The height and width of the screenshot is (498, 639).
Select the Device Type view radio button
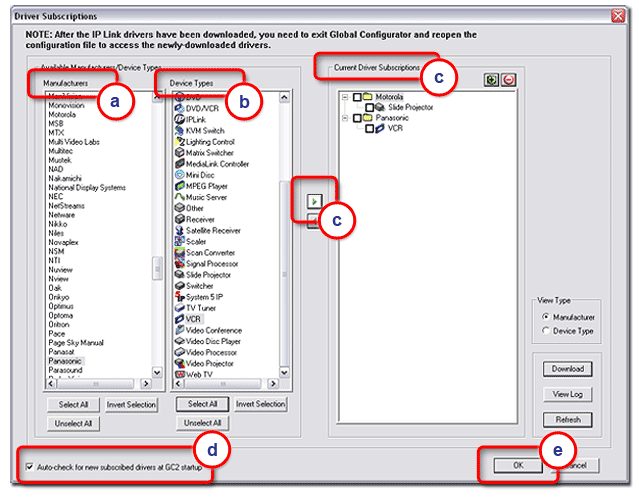(545, 331)
